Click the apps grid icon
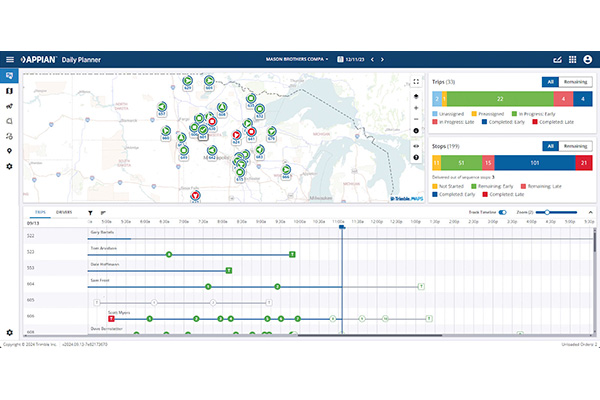Image resolution: width=600 pixels, height=400 pixels. (x=572, y=59)
